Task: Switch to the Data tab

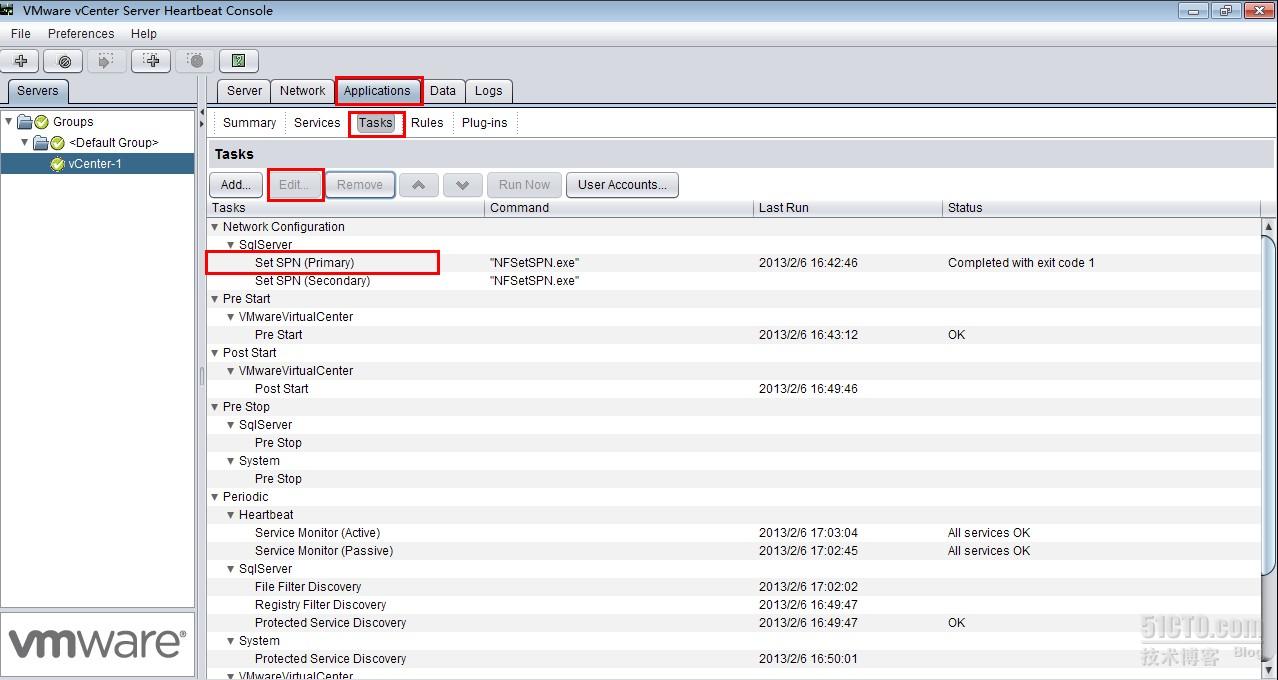Action: pyautogui.click(x=443, y=91)
